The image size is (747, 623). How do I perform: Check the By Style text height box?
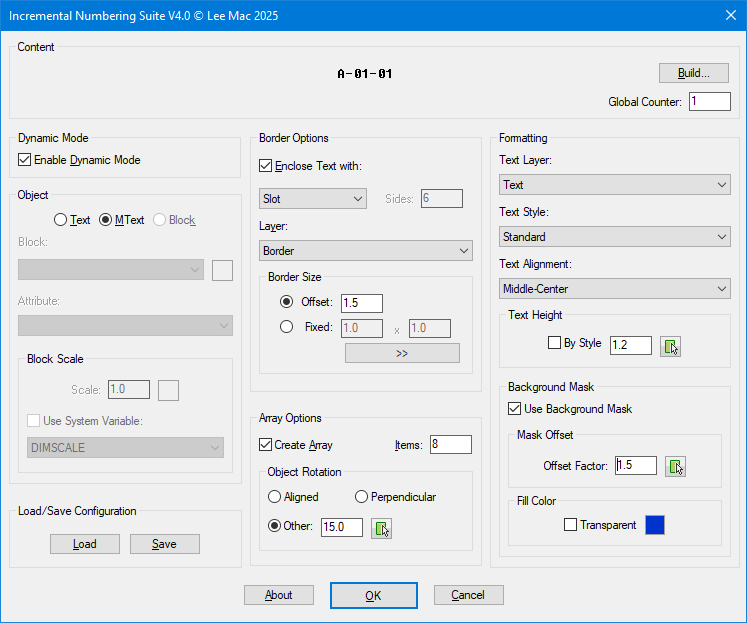click(x=555, y=343)
